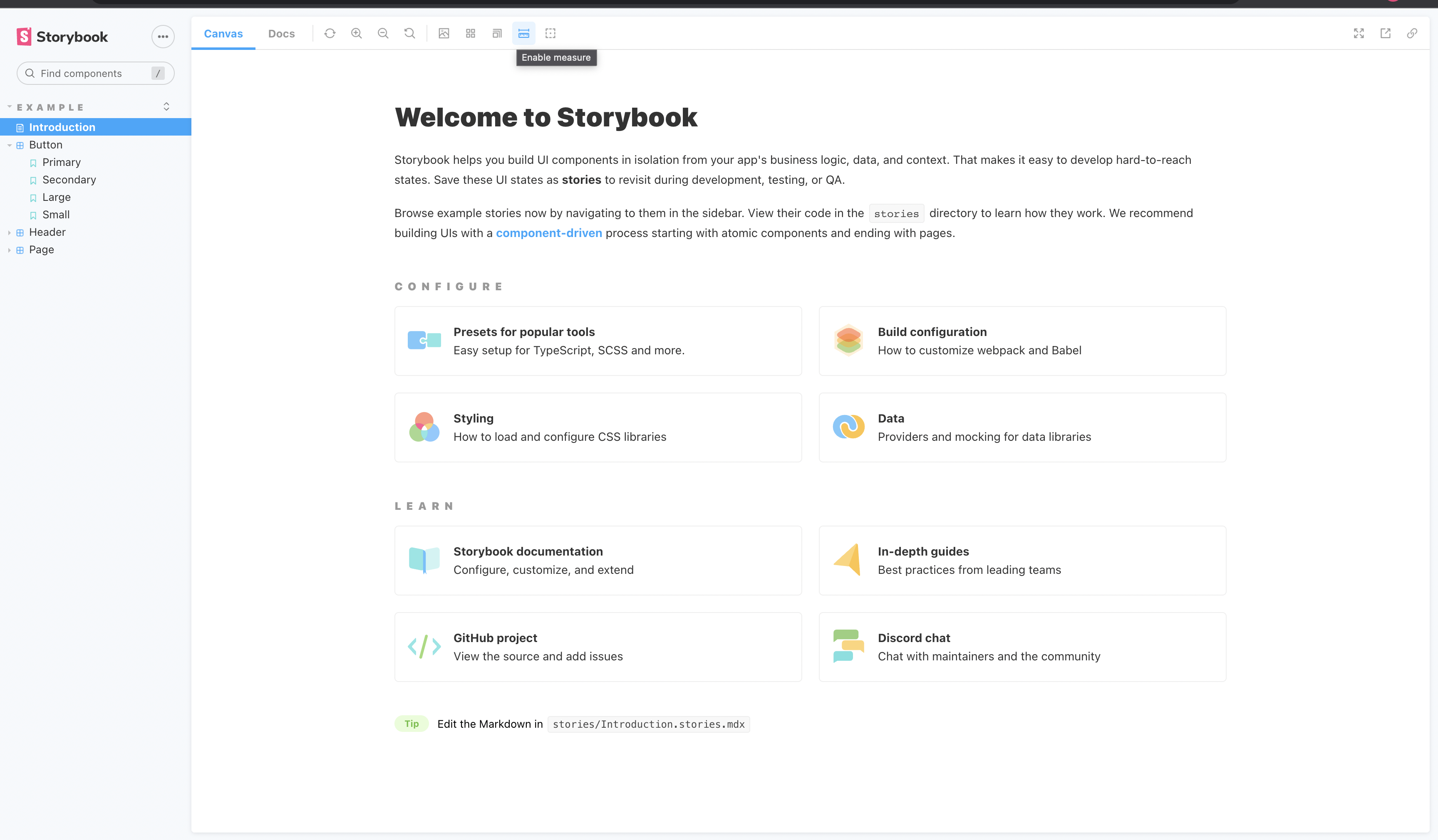Viewport: 1438px width, 840px height.
Task: Click the copy canvas link icon
Action: point(1412,34)
